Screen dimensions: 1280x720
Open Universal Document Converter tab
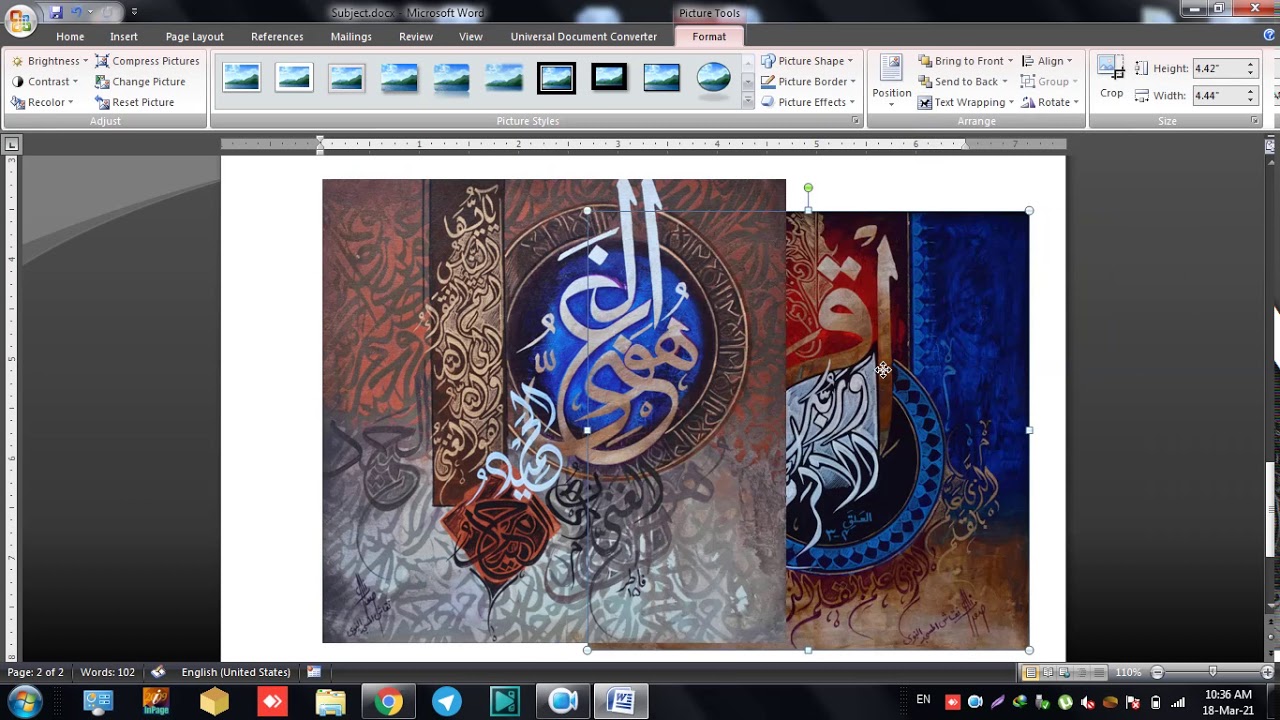tap(584, 36)
